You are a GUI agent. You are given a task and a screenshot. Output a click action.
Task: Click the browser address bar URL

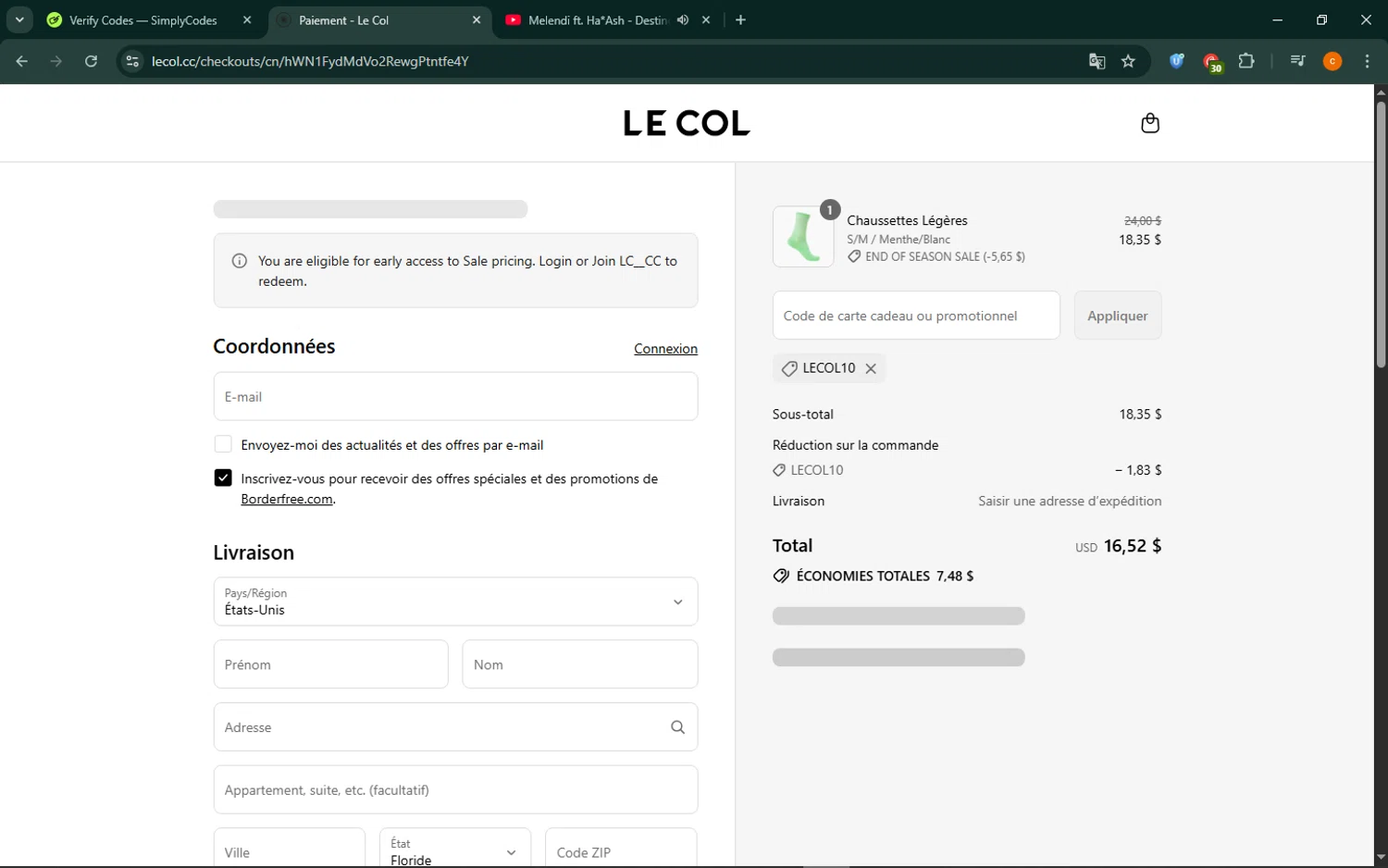click(310, 61)
